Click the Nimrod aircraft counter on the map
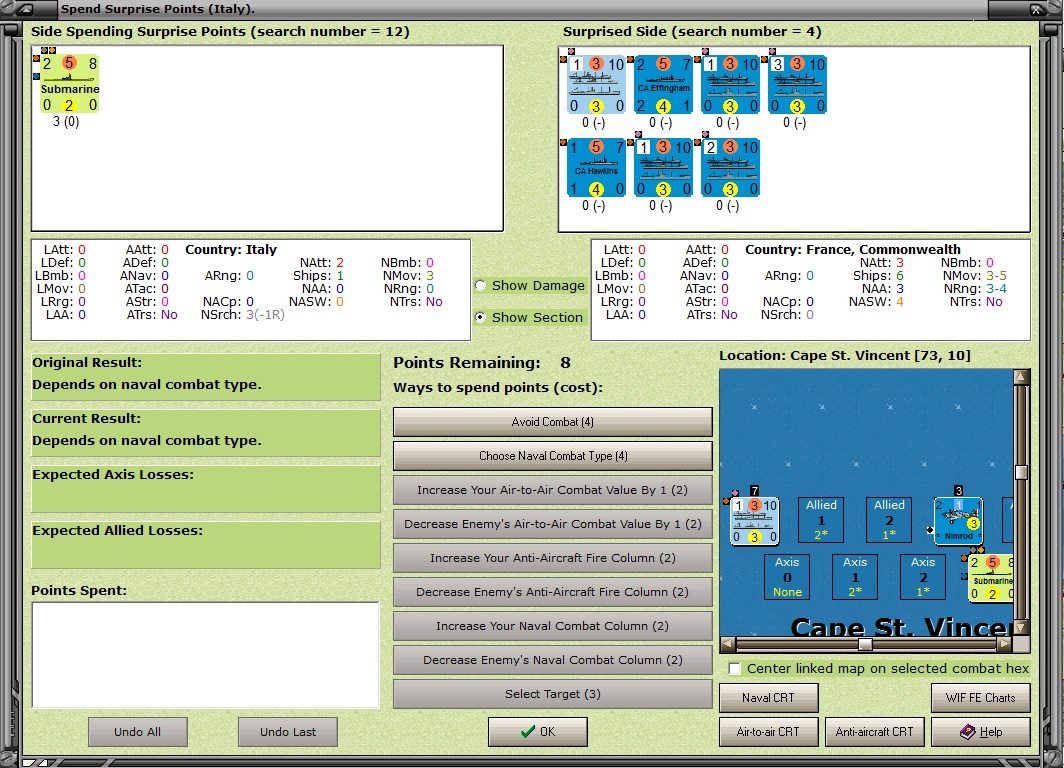1064x768 pixels. coord(958,521)
